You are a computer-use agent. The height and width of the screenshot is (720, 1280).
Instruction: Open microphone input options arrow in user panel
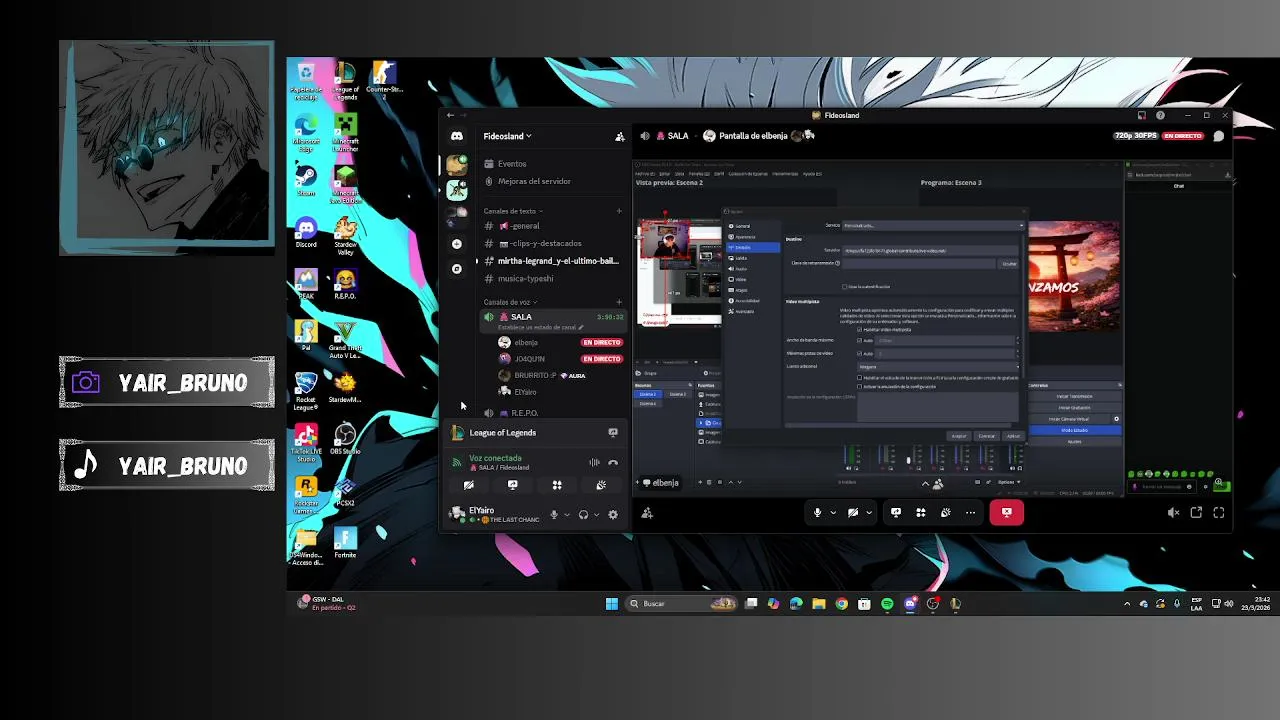(567, 515)
